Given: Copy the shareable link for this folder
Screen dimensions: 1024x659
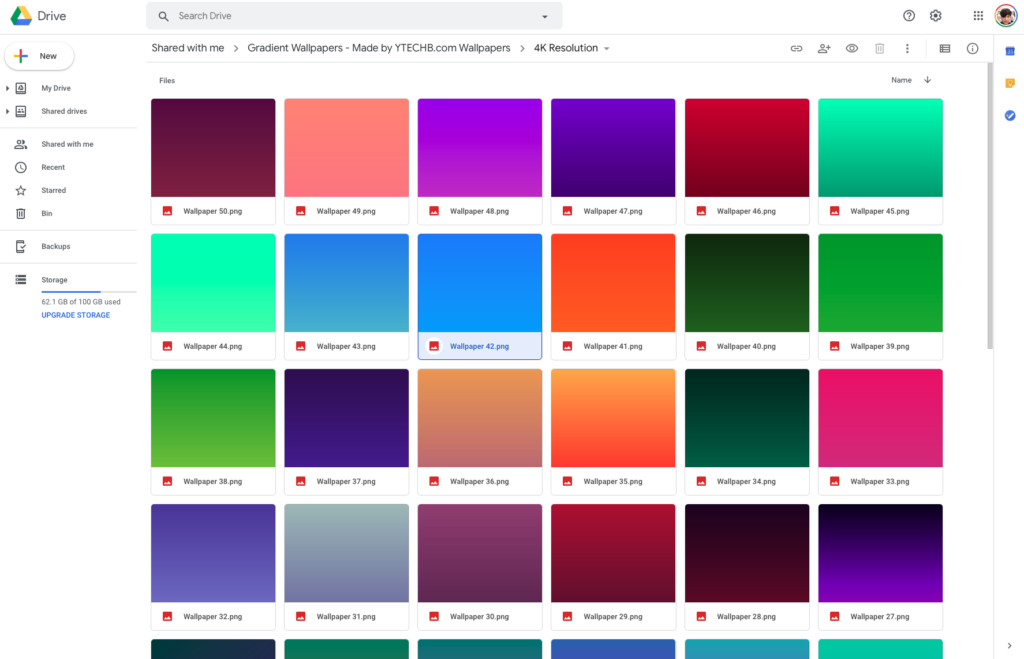Looking at the screenshot, I should [x=796, y=47].
